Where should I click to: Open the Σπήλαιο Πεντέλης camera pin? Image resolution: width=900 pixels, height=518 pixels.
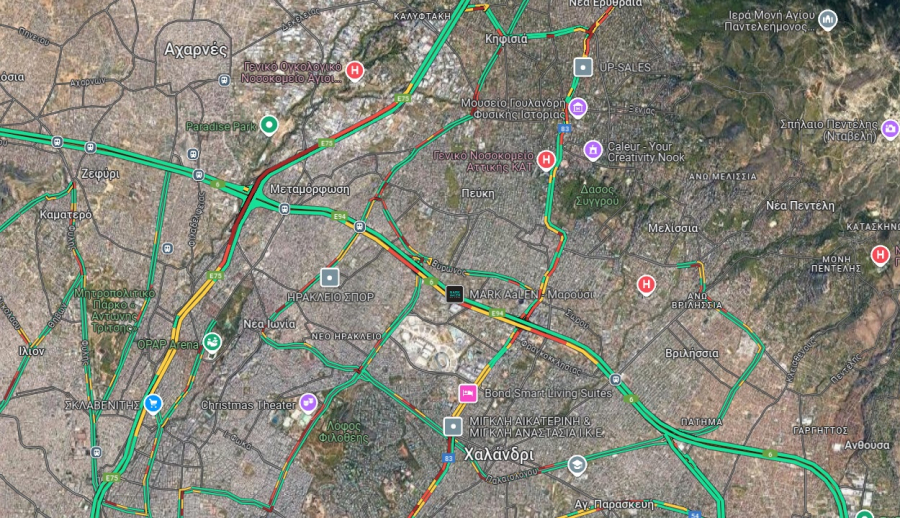tap(889, 129)
